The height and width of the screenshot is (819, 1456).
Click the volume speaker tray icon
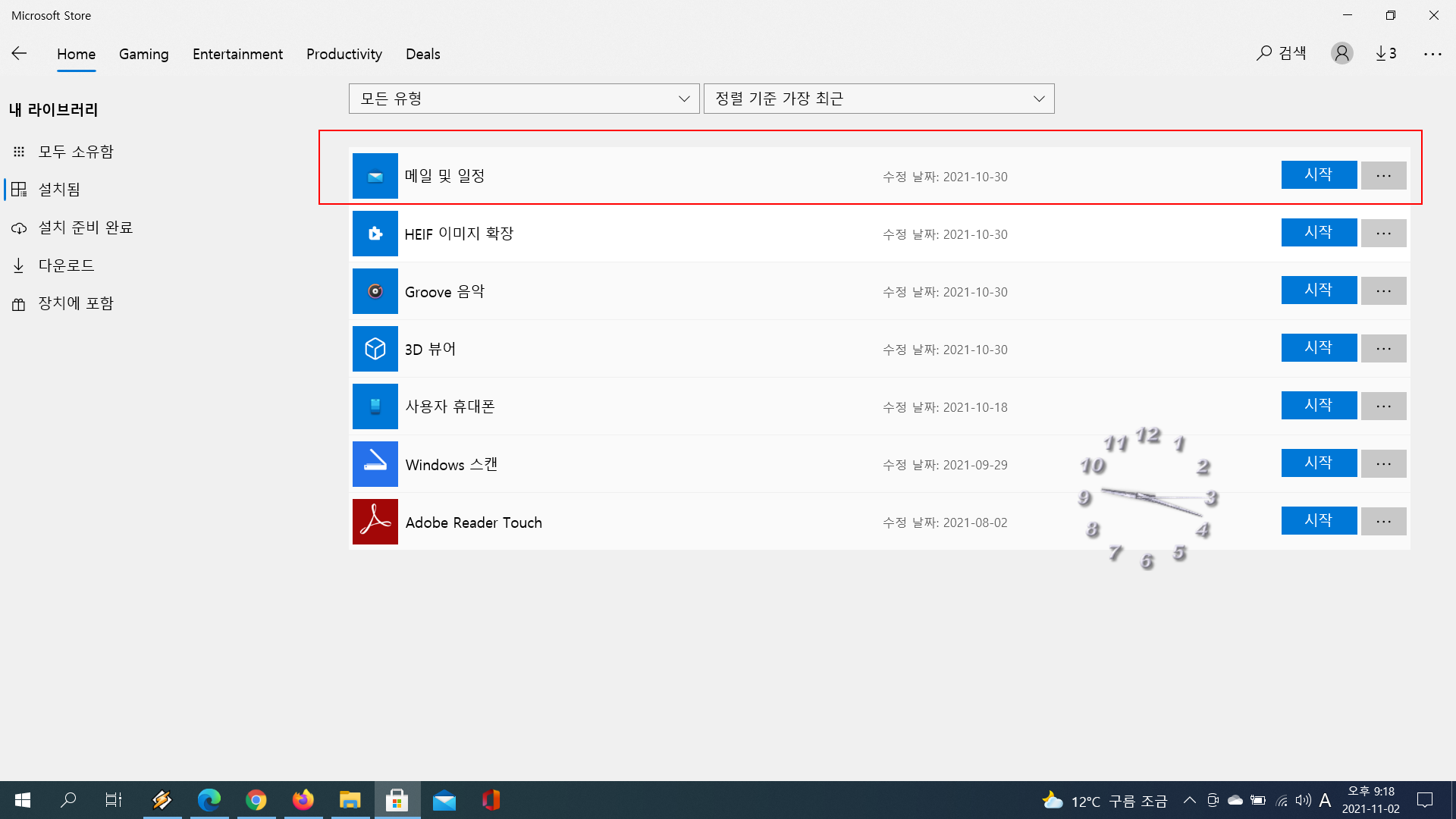coord(1303,800)
